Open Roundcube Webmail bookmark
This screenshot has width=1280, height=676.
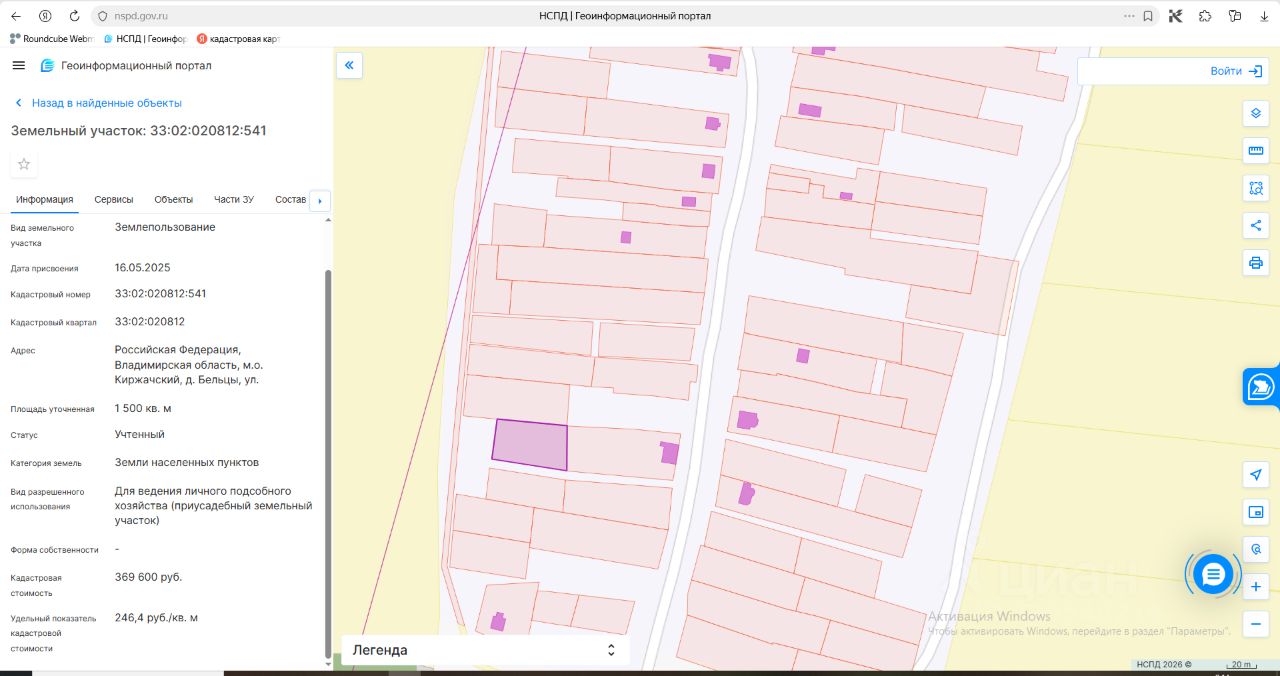pos(51,38)
